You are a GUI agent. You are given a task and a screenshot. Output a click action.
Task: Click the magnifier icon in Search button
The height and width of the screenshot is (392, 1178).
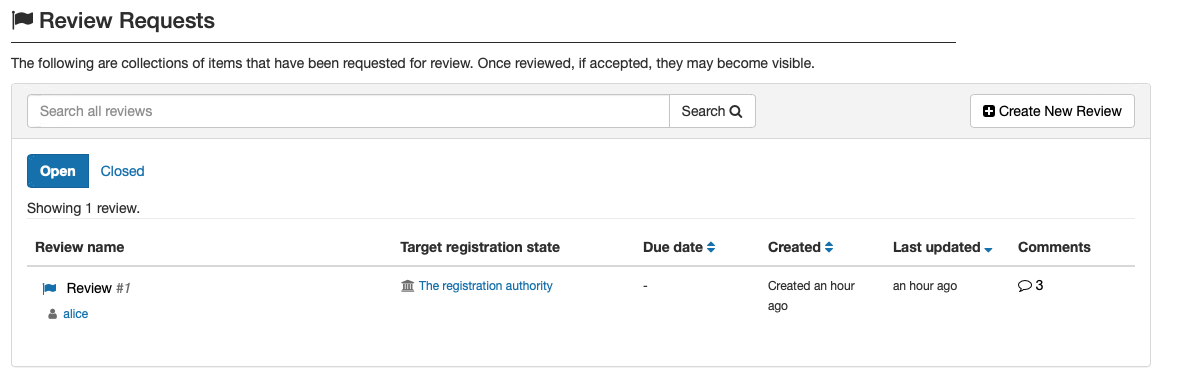pos(736,112)
